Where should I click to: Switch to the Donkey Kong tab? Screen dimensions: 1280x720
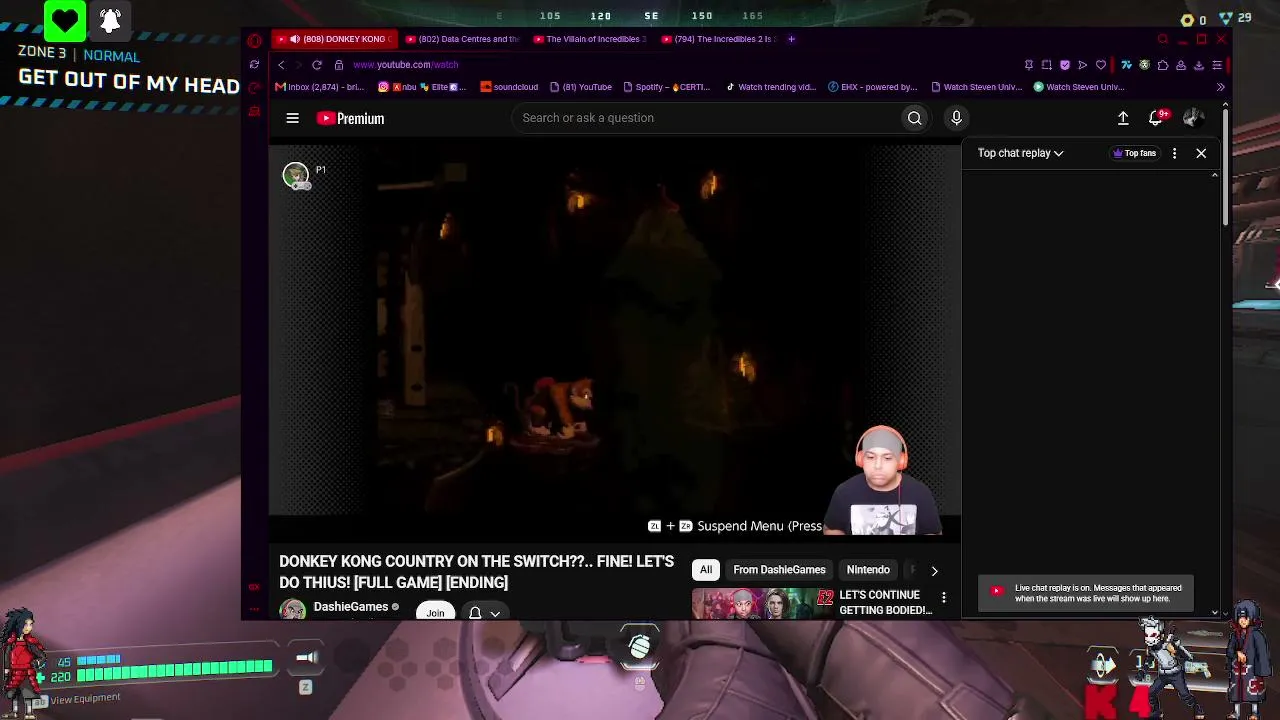pos(335,39)
